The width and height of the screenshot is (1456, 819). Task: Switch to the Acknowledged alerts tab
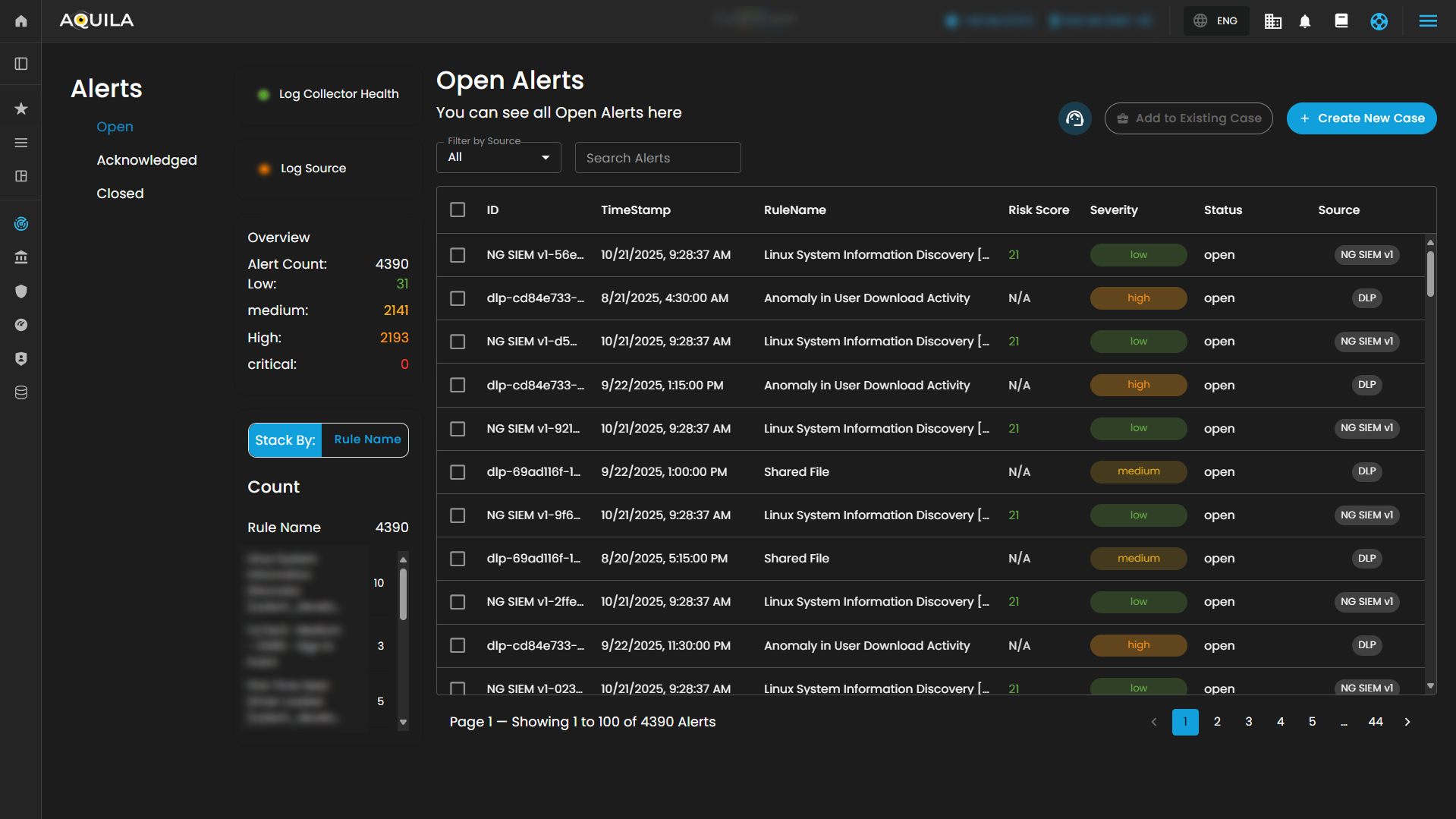coord(146,160)
